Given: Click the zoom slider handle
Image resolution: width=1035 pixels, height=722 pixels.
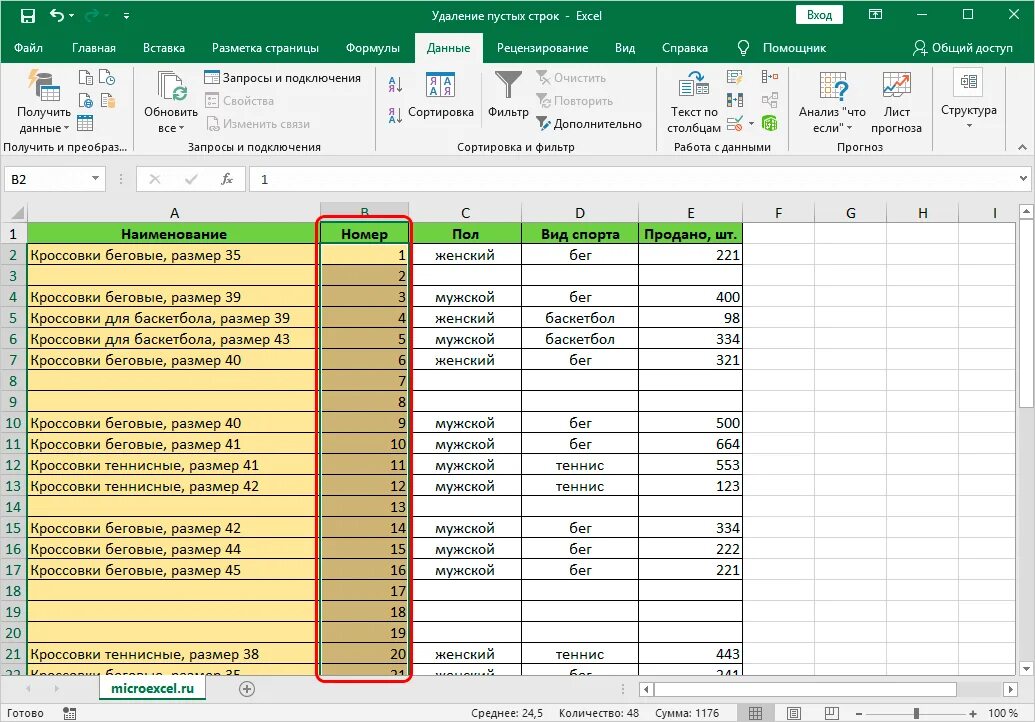Looking at the screenshot, I should click(x=916, y=713).
